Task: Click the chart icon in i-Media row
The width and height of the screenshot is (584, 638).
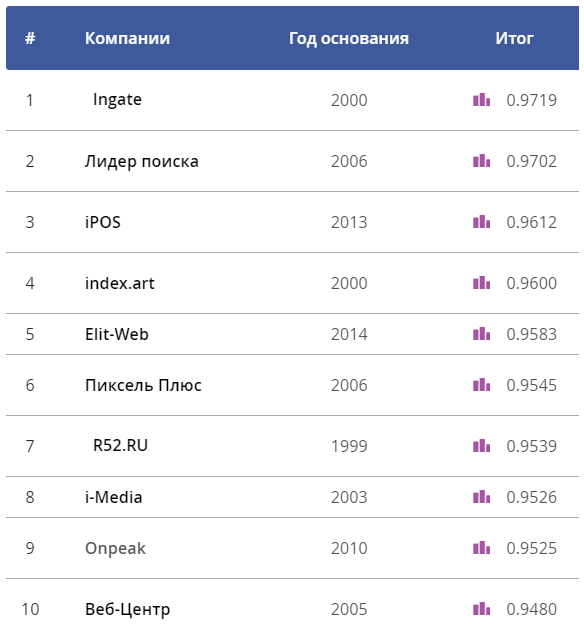Action: pos(481,497)
